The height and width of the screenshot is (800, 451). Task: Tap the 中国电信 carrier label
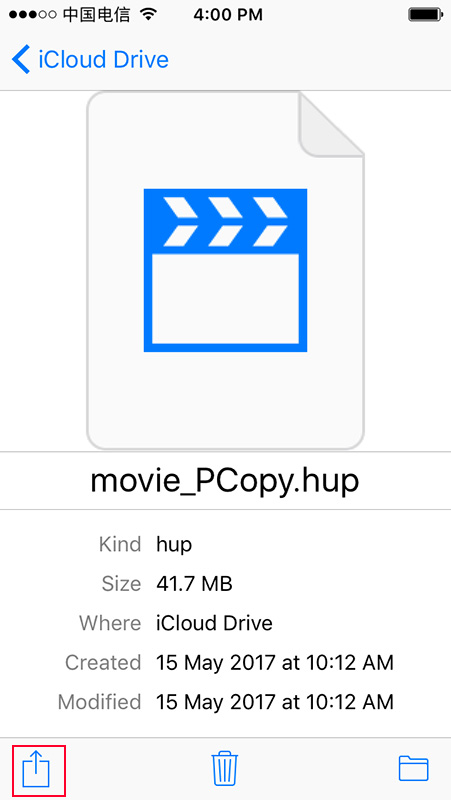coord(98,15)
